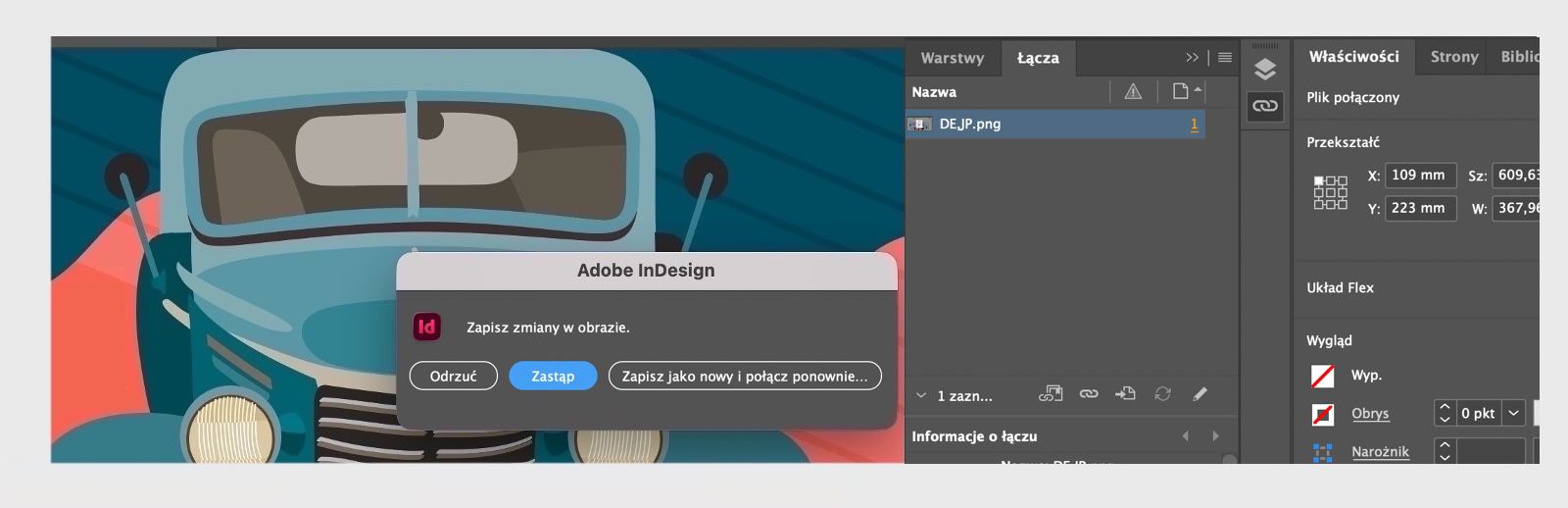Click the Plik połączony label

tap(1352, 97)
